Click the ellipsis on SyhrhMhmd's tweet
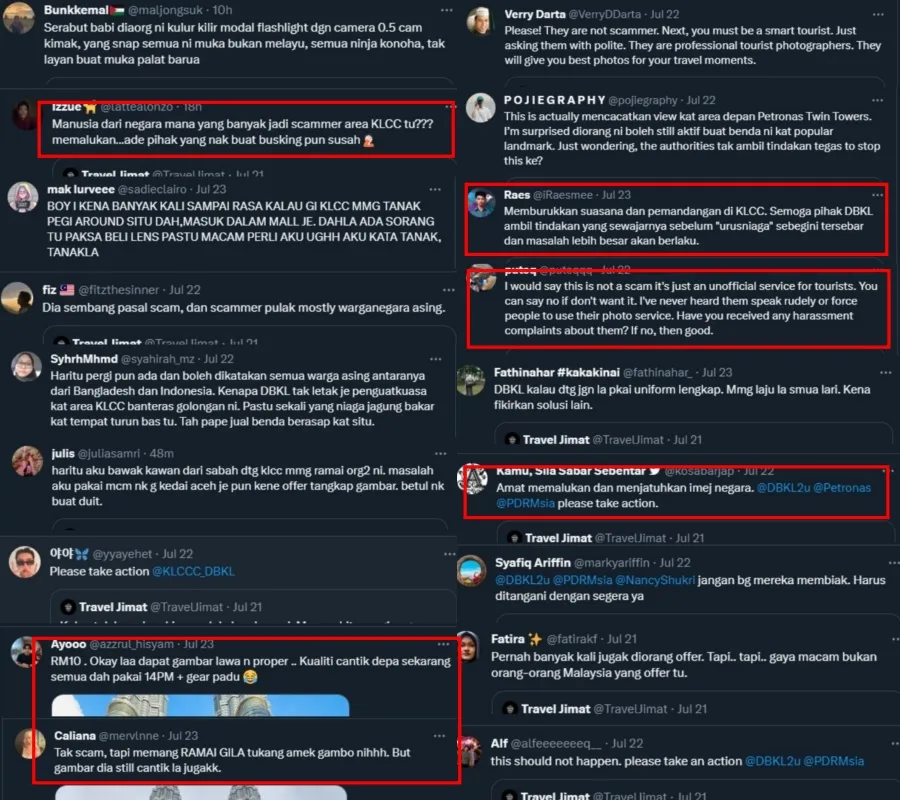The height and width of the screenshot is (800, 900). click(436, 359)
